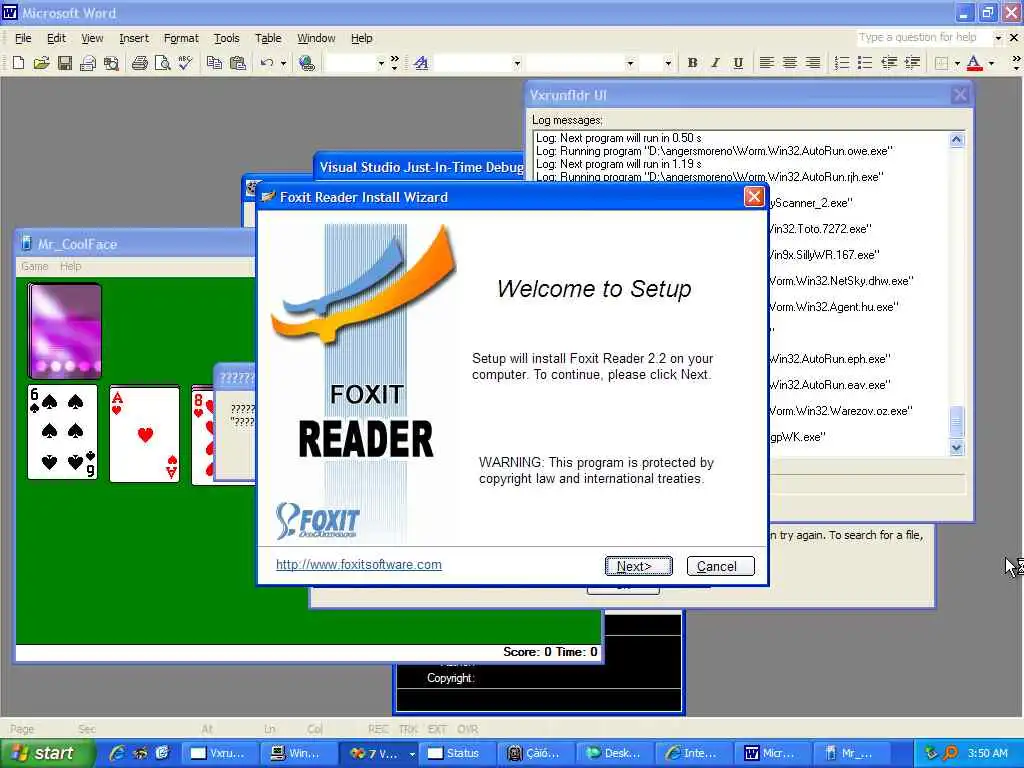The width and height of the screenshot is (1024, 768).
Task: Open the foxitsoftware.com link
Action: (359, 564)
